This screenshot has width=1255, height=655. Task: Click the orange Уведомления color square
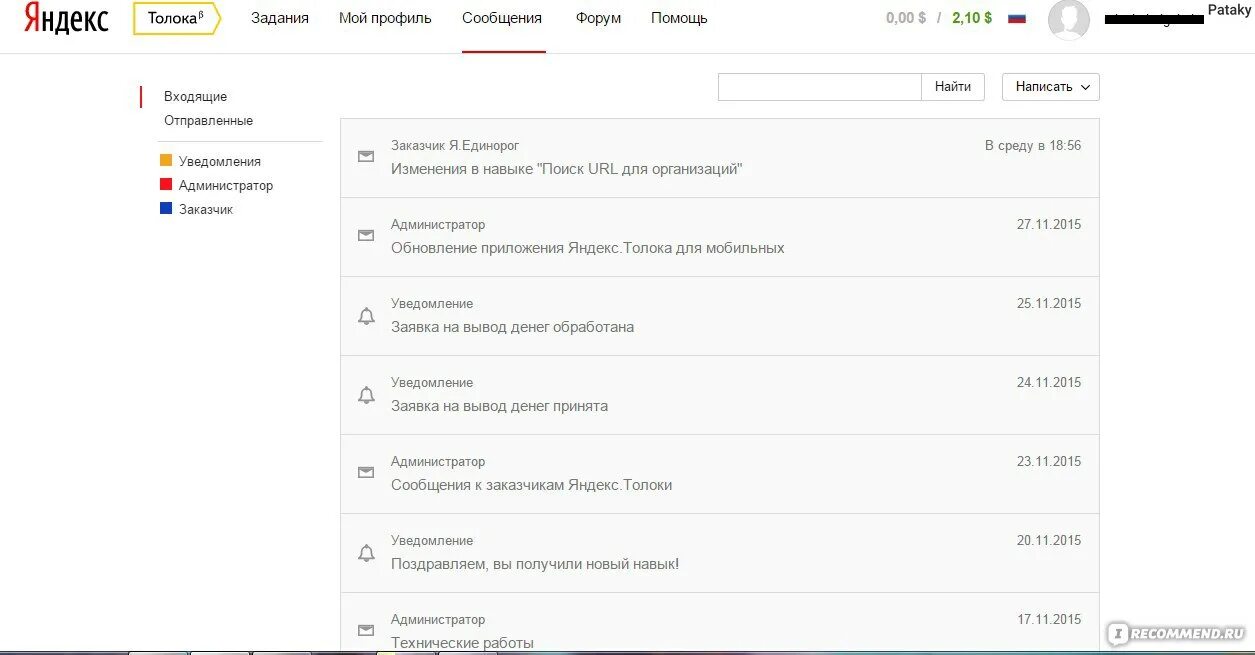click(x=166, y=160)
